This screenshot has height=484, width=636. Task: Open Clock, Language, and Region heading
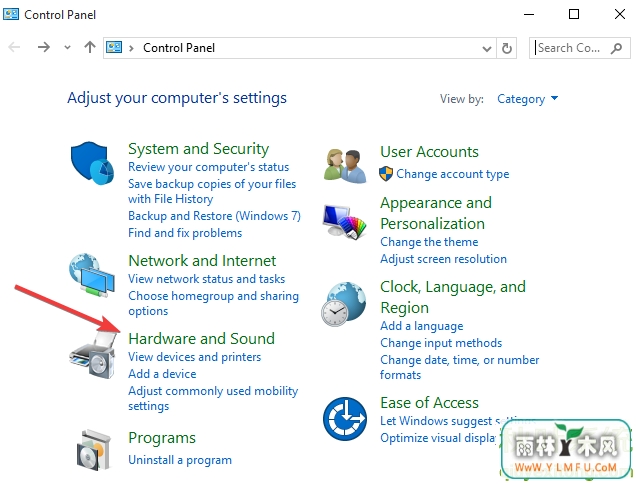[x=453, y=297]
